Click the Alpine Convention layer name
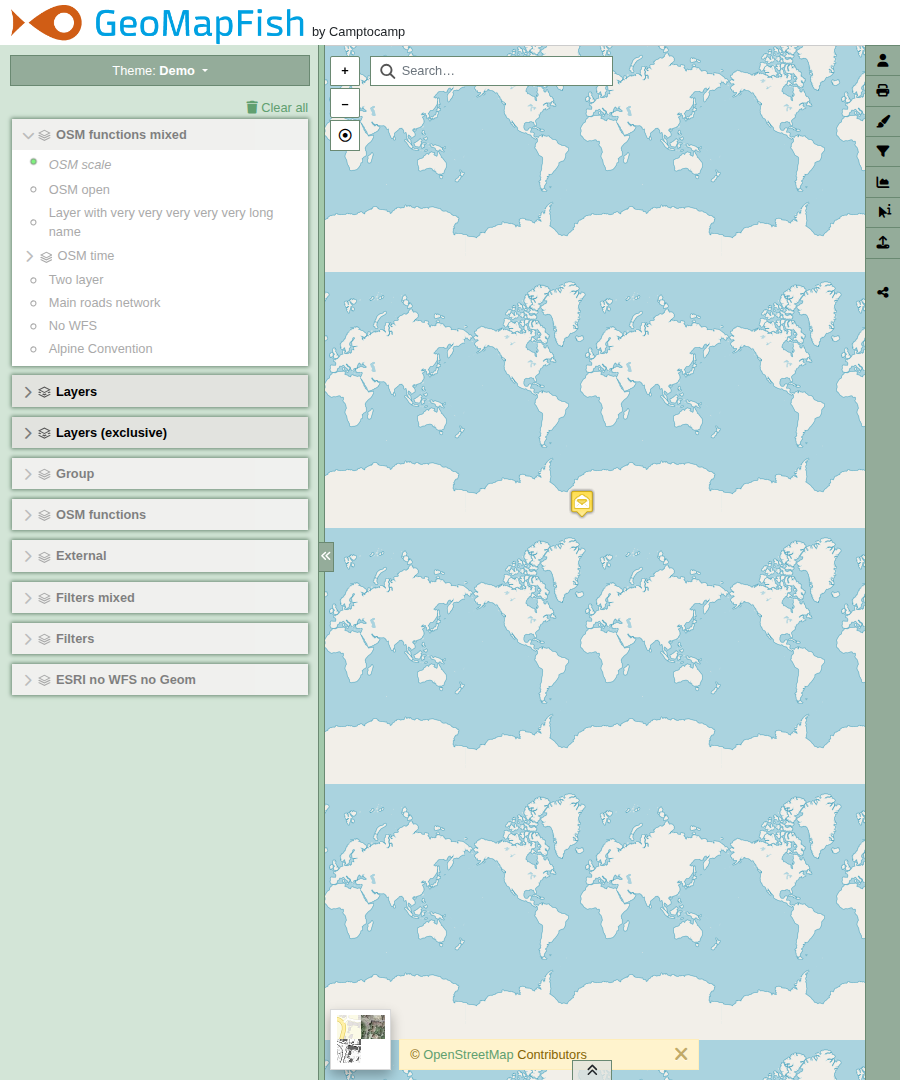Screen dimensions: 900x1080 pos(101,349)
